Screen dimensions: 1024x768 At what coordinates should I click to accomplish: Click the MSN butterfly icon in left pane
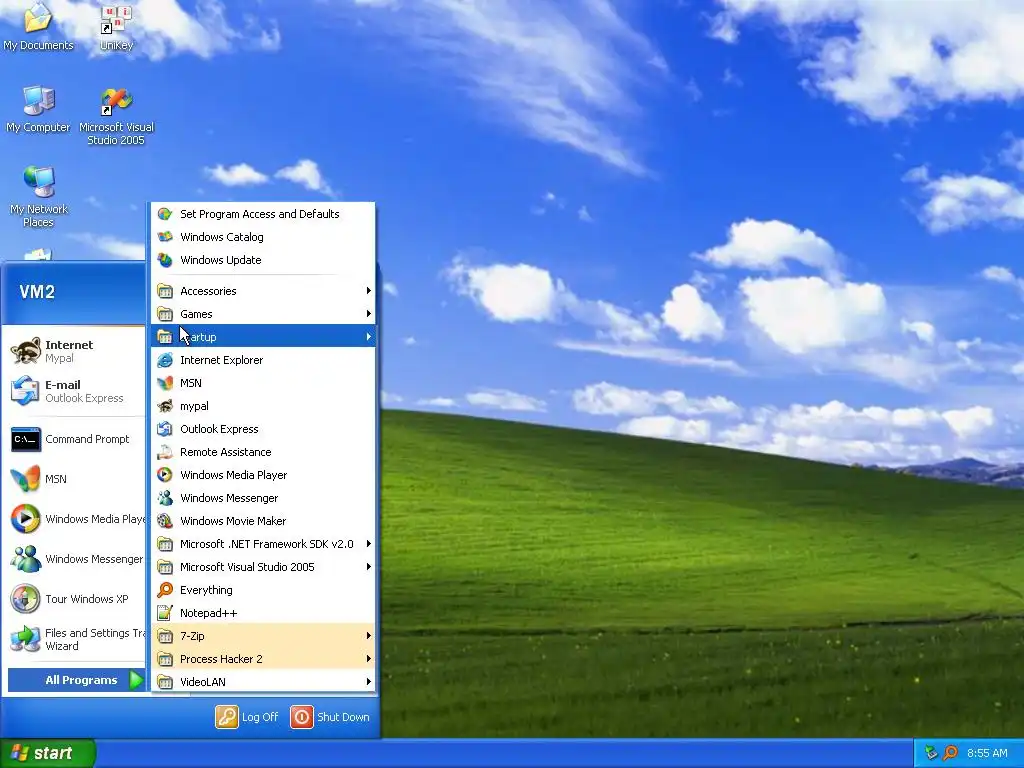point(25,479)
